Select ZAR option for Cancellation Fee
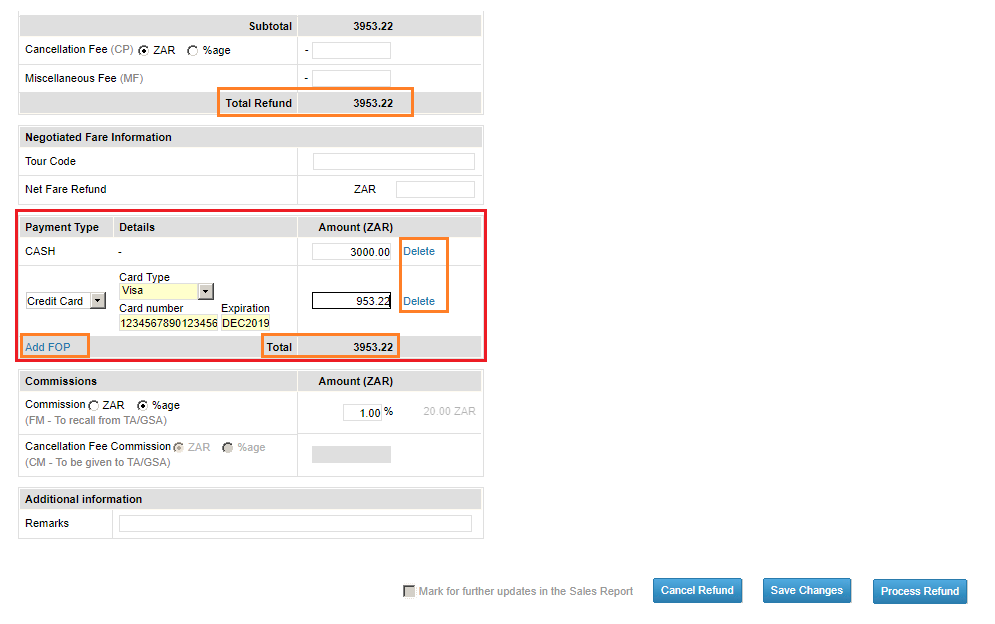 pos(142,49)
